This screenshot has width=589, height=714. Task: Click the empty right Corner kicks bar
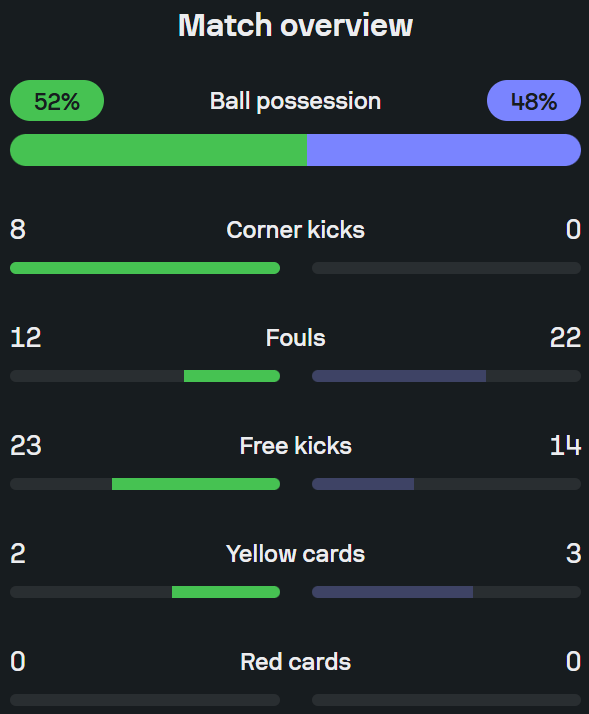click(446, 268)
